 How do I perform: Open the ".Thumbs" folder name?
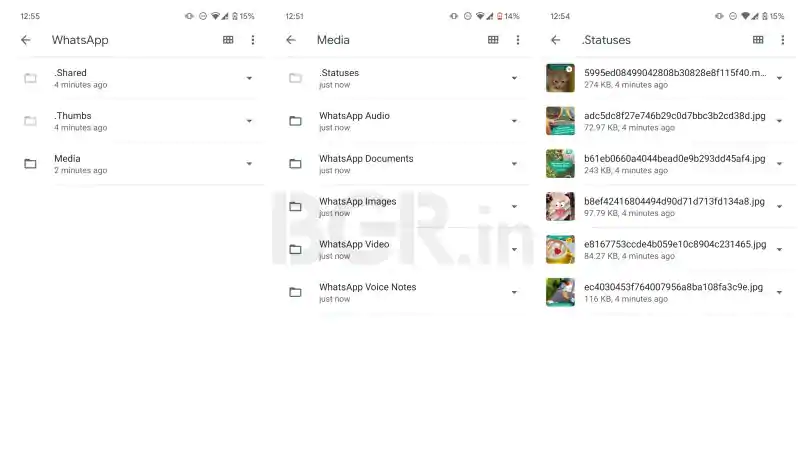click(x=72, y=116)
